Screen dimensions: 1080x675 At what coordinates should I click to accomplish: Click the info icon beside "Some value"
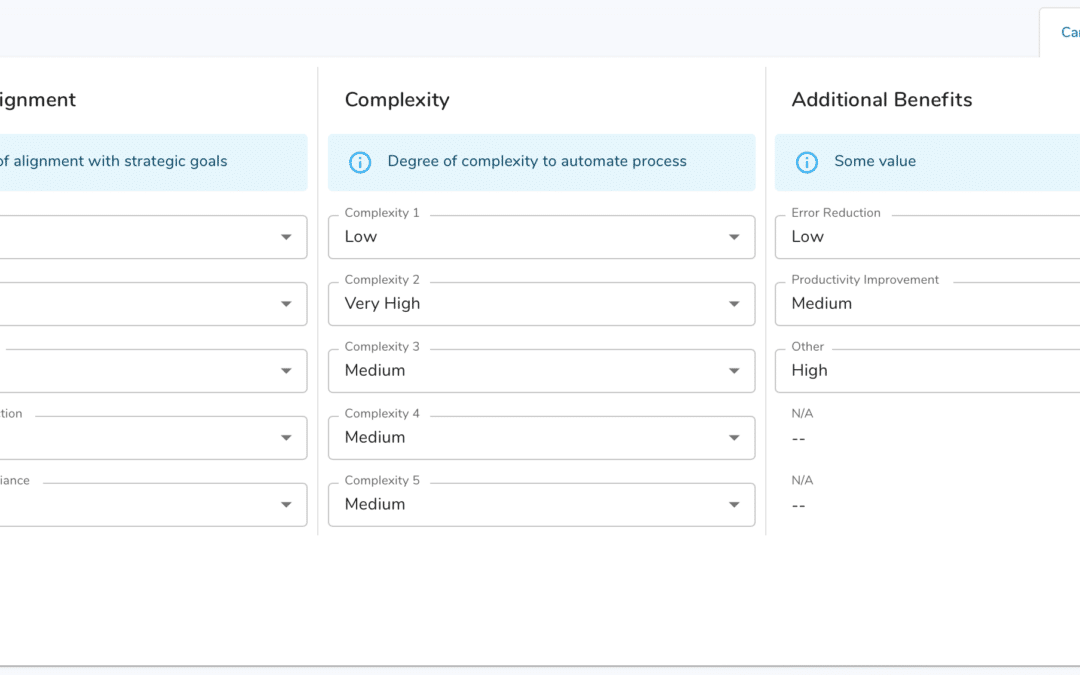tap(806, 162)
